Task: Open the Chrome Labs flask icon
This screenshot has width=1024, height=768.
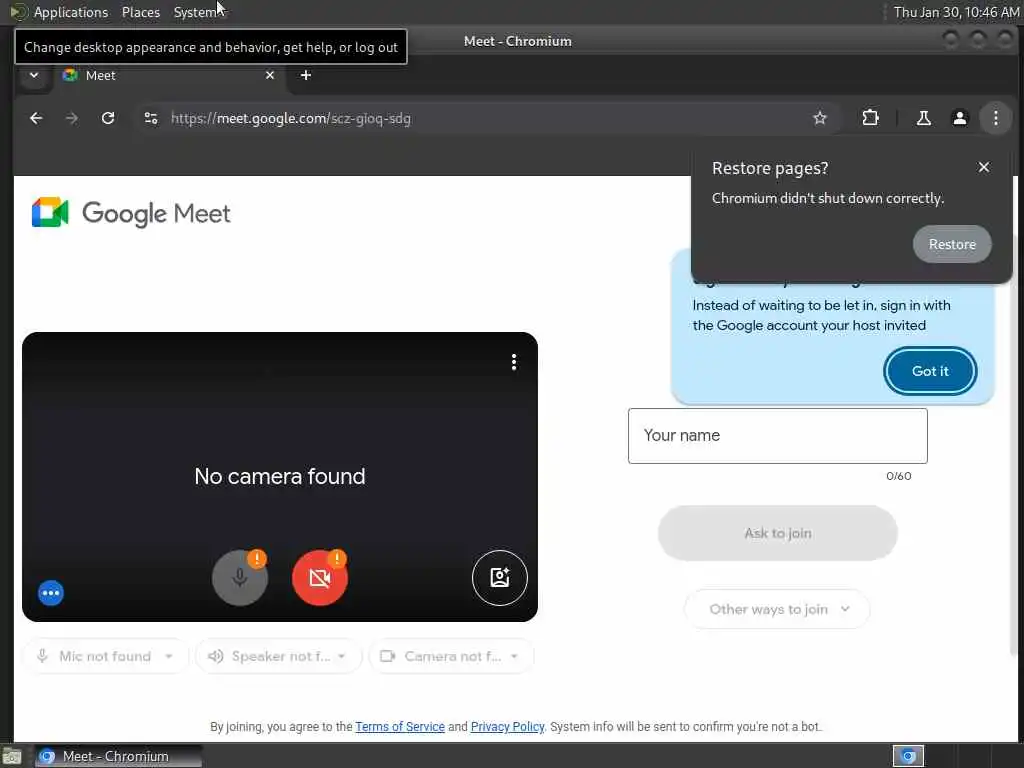Action: click(x=923, y=118)
